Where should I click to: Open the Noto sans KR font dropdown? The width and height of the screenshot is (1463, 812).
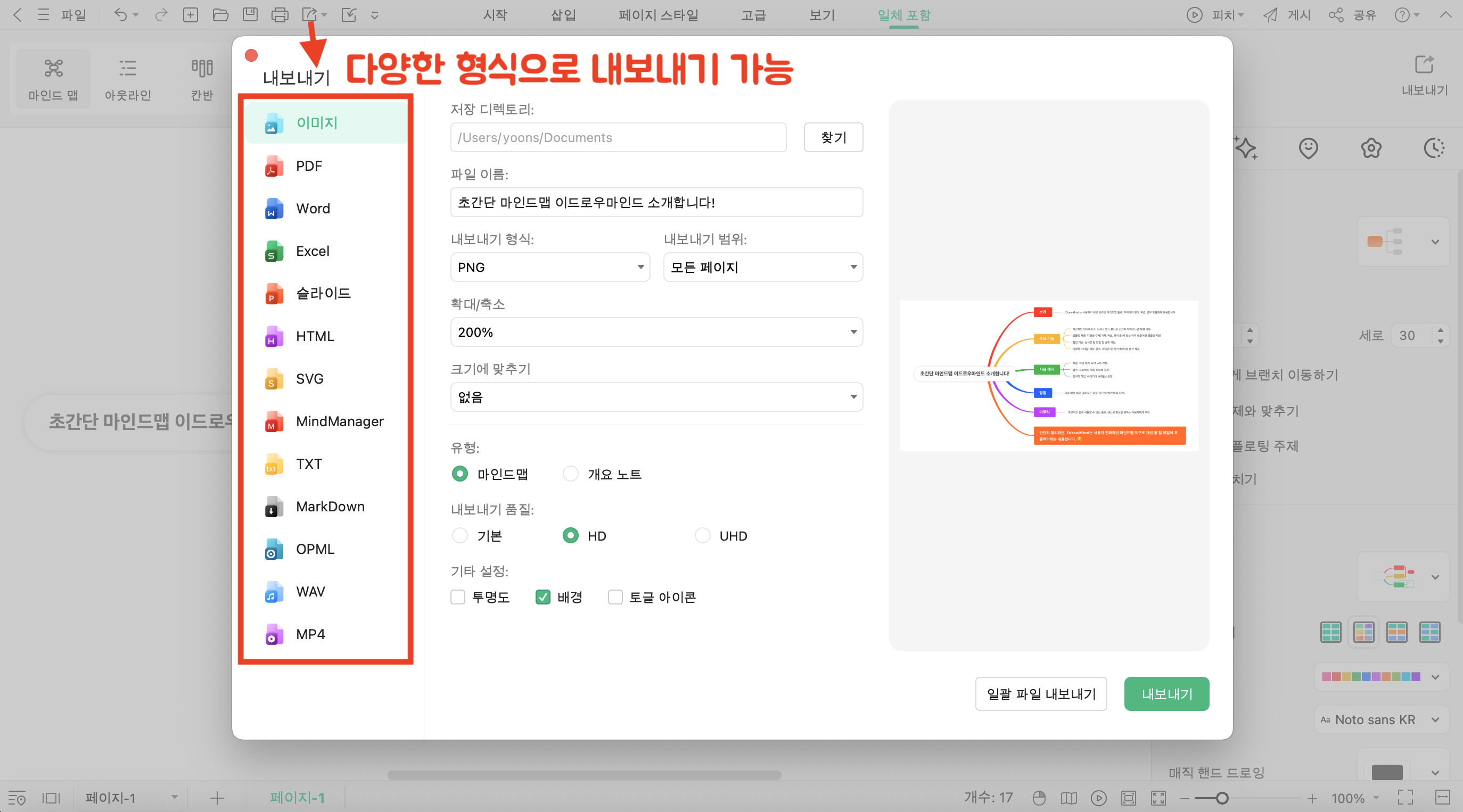coord(1381,719)
